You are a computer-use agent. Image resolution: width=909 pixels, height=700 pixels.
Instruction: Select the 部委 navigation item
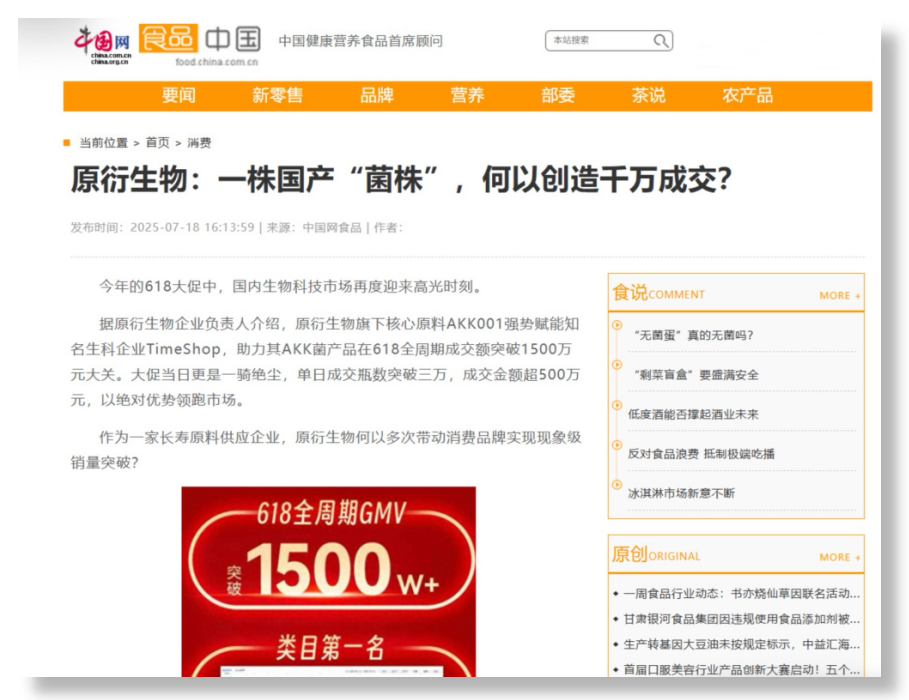[558, 95]
